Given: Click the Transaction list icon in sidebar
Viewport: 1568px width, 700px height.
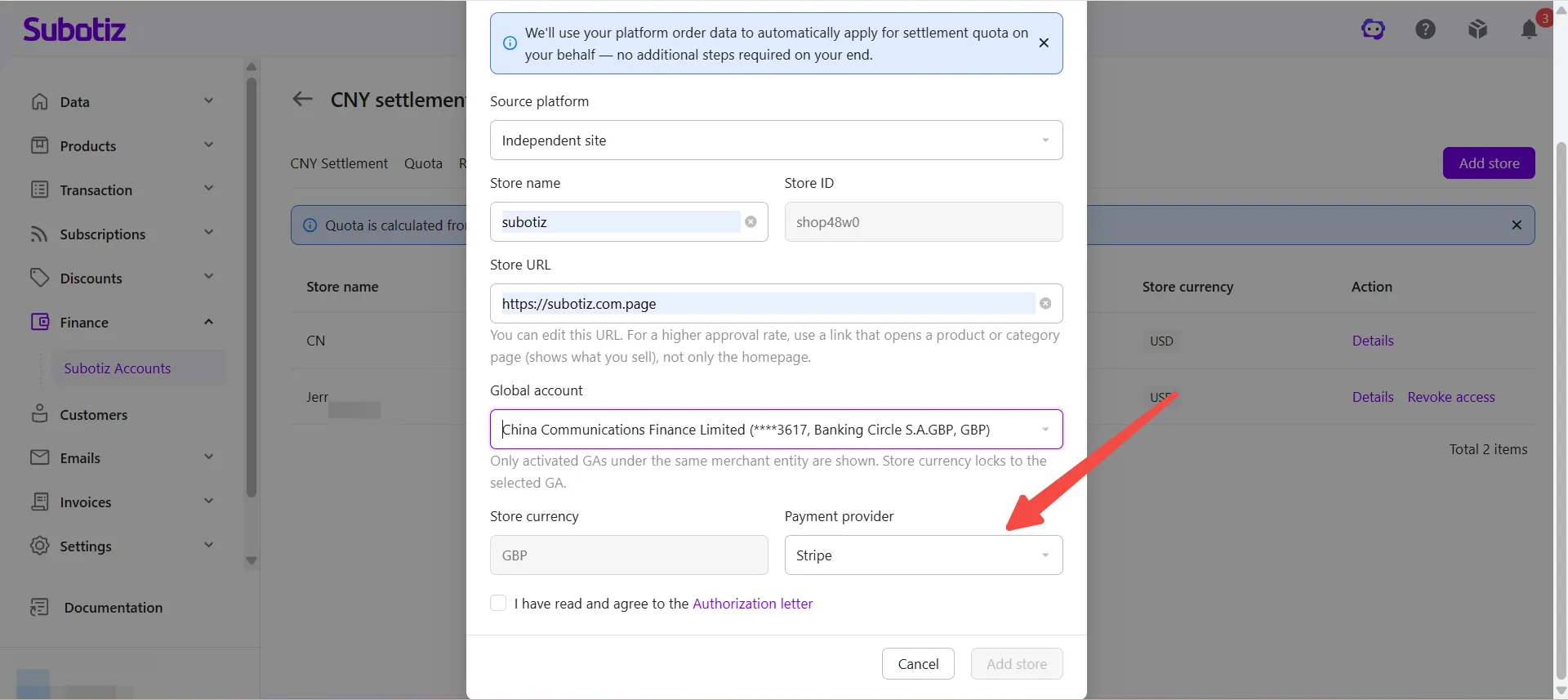Looking at the screenshot, I should point(39,189).
